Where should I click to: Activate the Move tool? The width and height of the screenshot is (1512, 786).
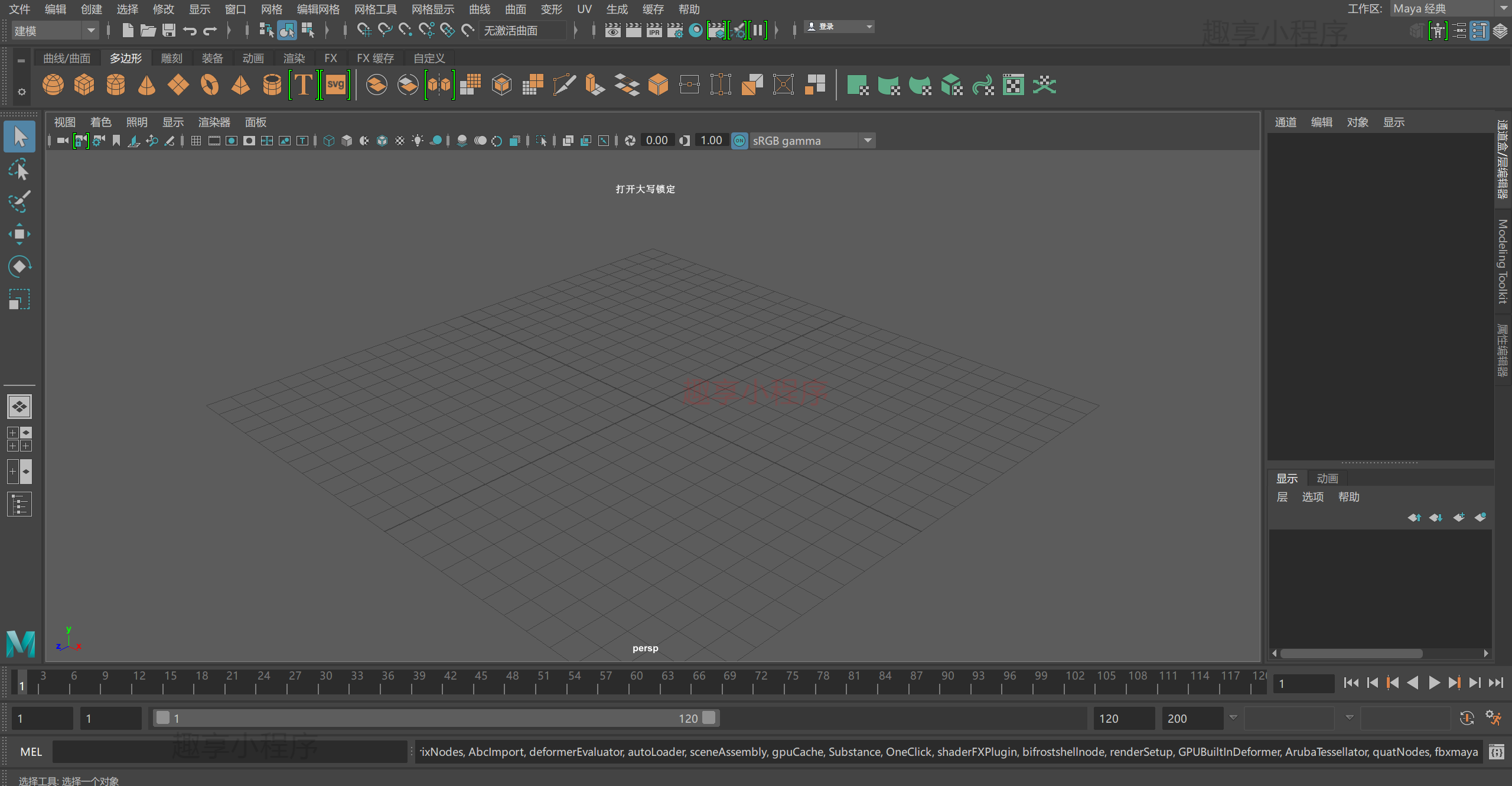[19, 234]
